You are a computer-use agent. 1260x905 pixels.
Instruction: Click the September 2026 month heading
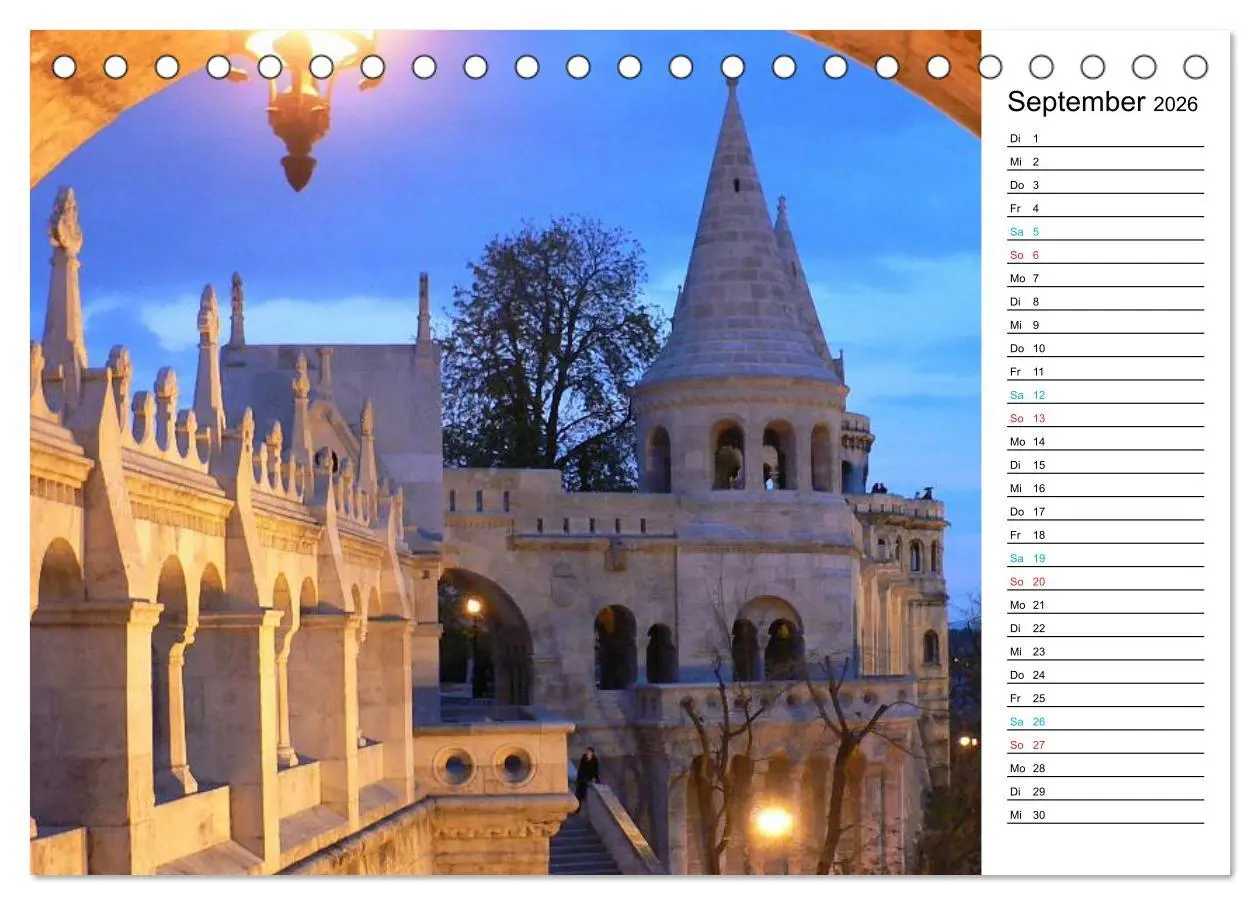click(x=1102, y=102)
